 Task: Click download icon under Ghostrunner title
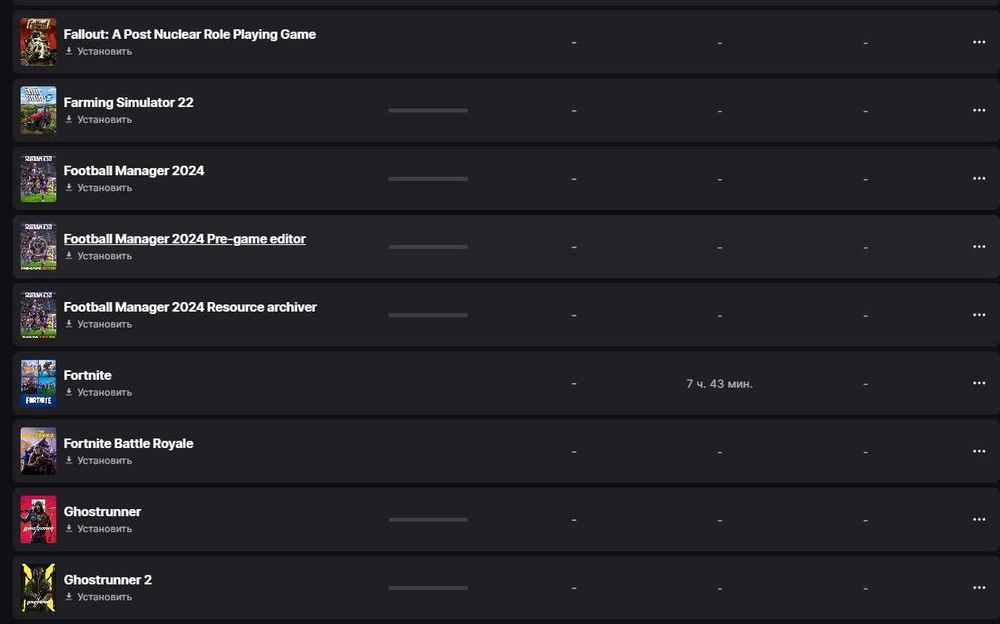tap(69, 528)
